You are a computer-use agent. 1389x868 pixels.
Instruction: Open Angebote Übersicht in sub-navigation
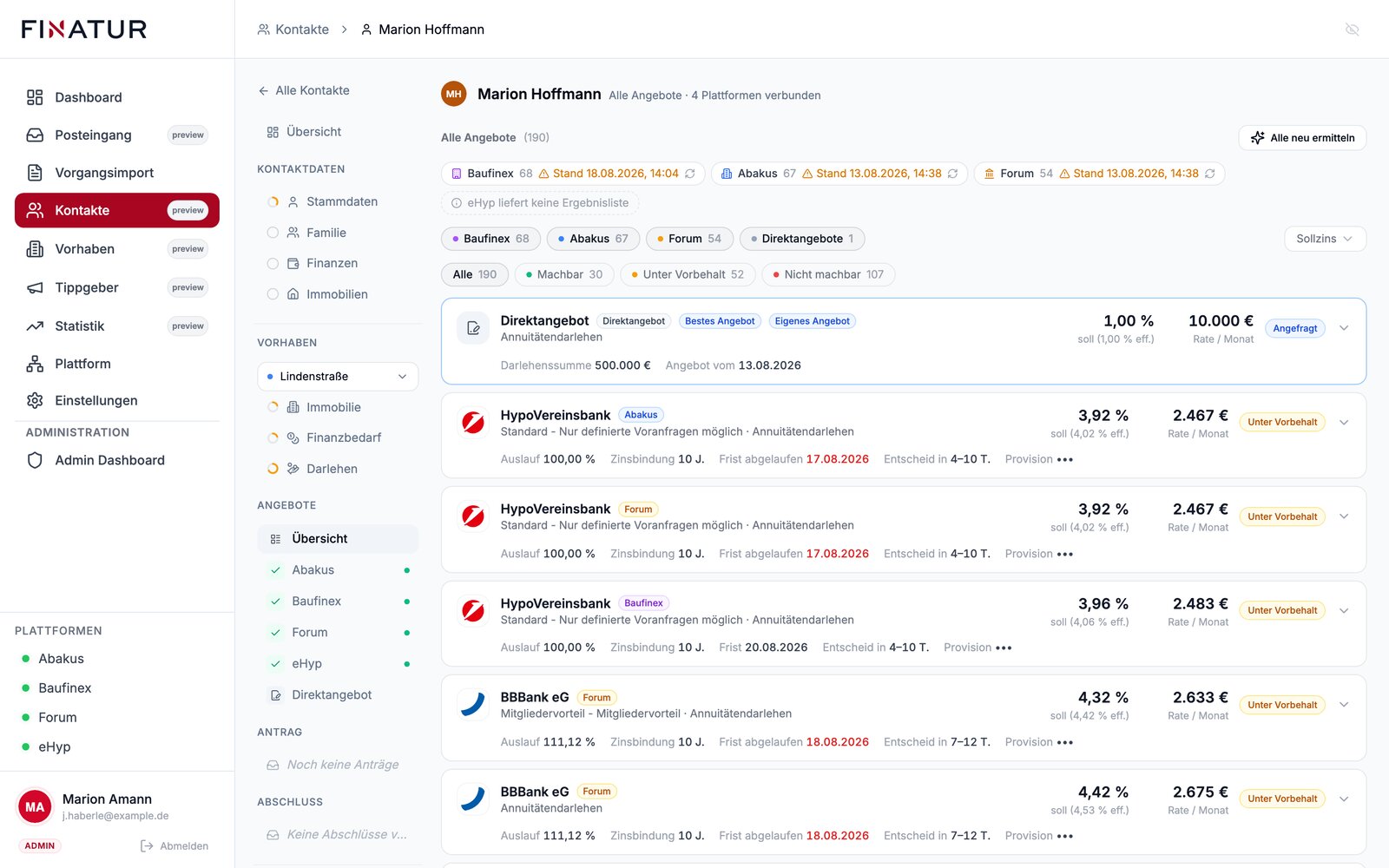pyautogui.click(x=338, y=538)
